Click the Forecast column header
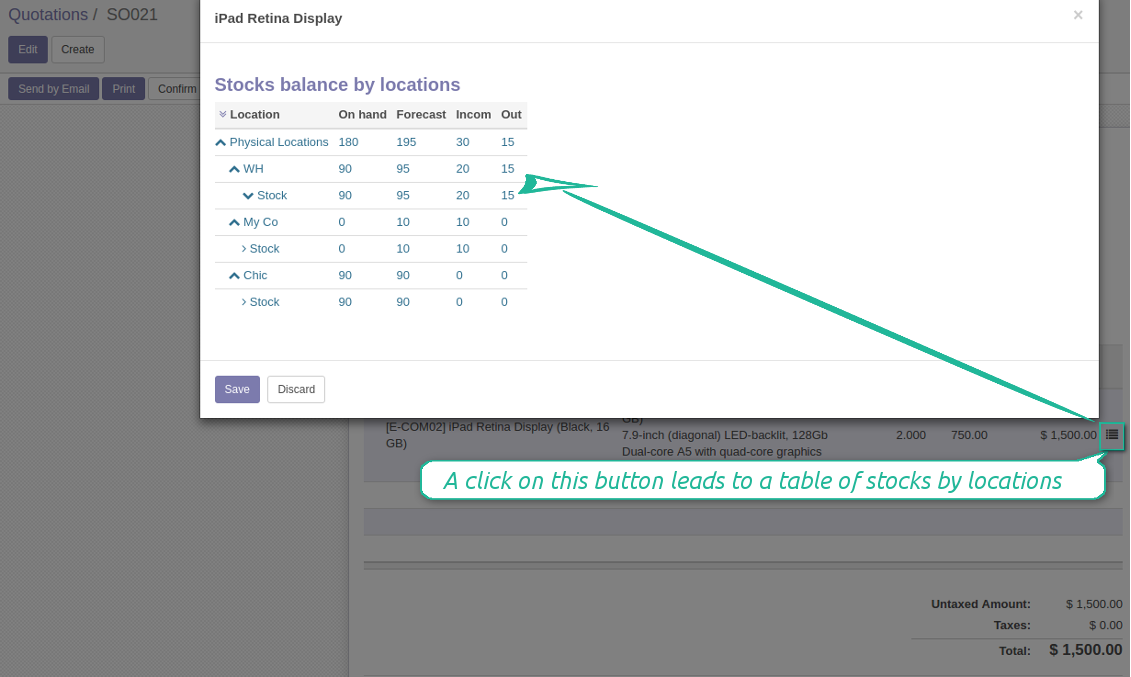 [x=421, y=115]
